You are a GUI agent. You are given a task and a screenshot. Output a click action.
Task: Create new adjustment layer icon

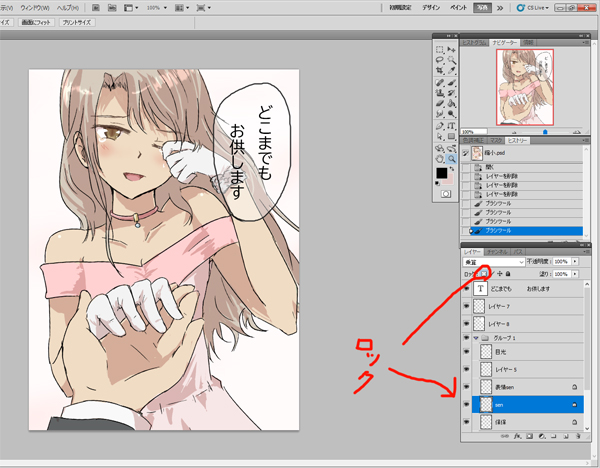point(541,436)
